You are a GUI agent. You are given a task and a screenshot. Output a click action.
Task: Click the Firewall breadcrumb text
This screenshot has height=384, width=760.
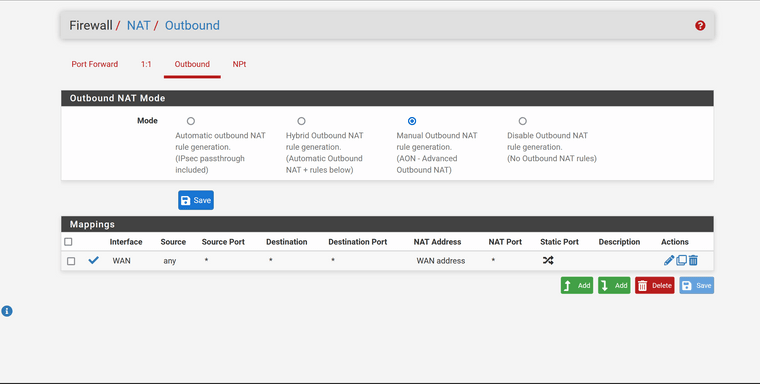coord(91,25)
